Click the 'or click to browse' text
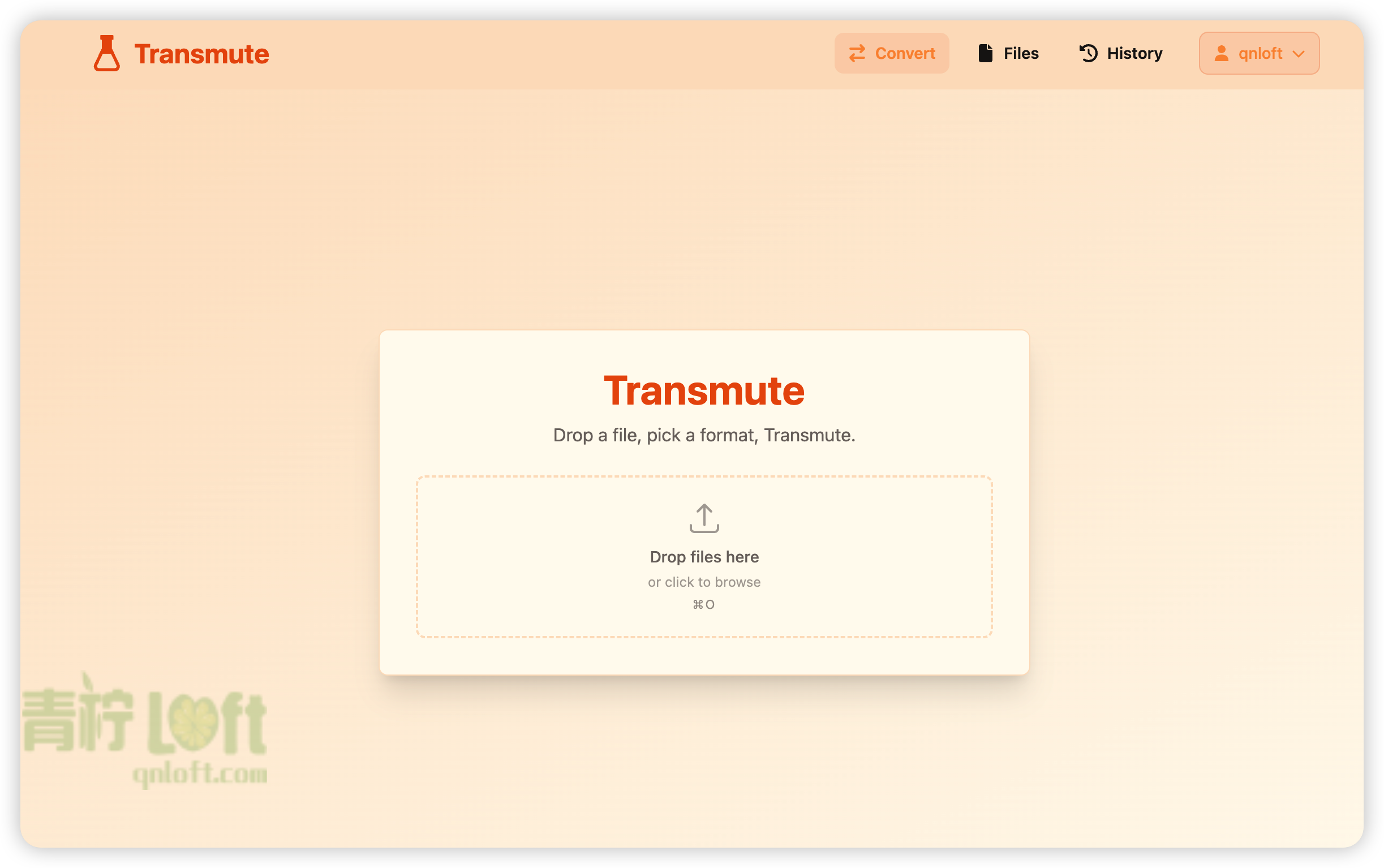Screen dimensions: 1384x868 (x=704, y=582)
